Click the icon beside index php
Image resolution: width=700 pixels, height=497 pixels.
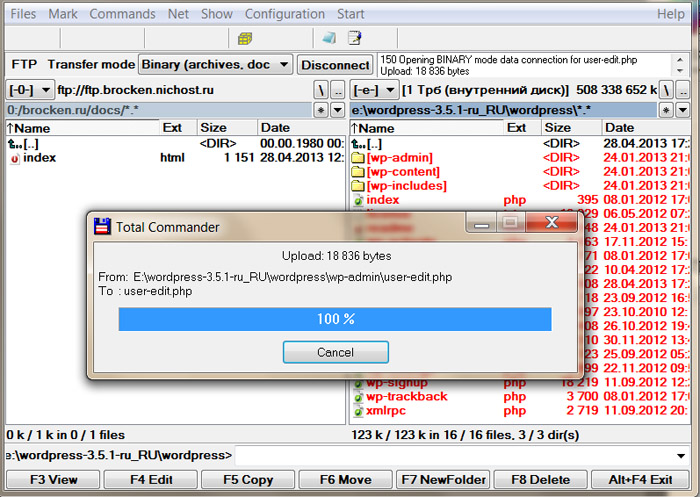tap(358, 200)
